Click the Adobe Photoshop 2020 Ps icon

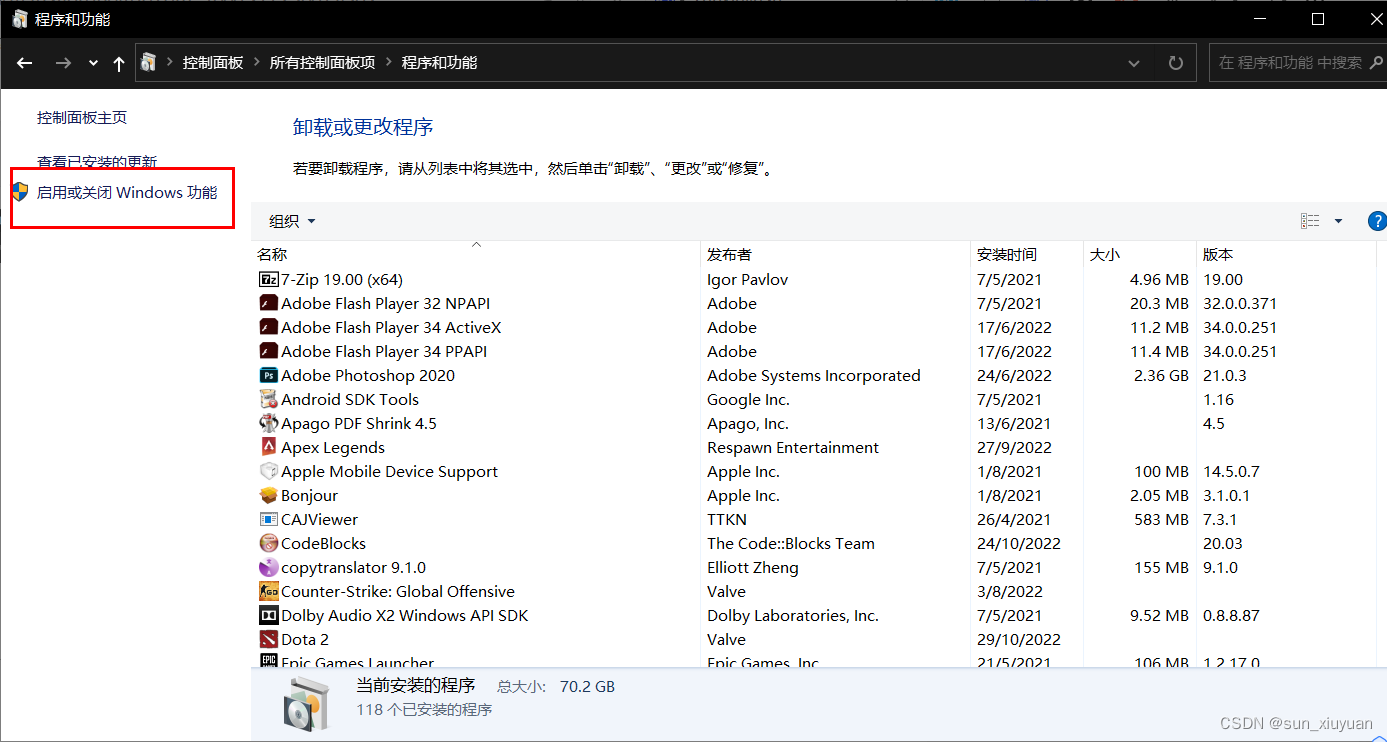point(268,376)
